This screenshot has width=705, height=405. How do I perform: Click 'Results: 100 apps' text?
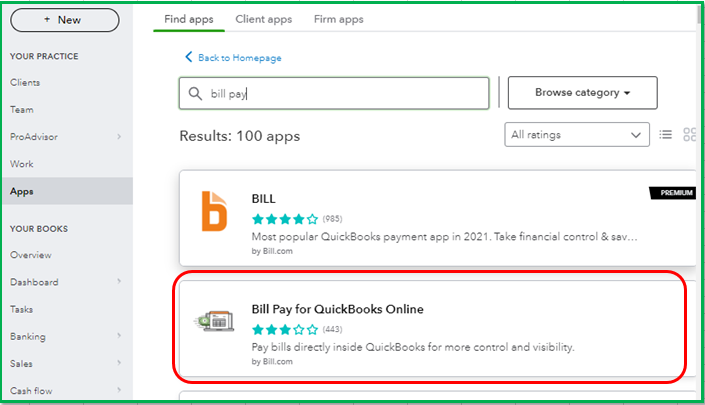pyautogui.click(x=240, y=136)
